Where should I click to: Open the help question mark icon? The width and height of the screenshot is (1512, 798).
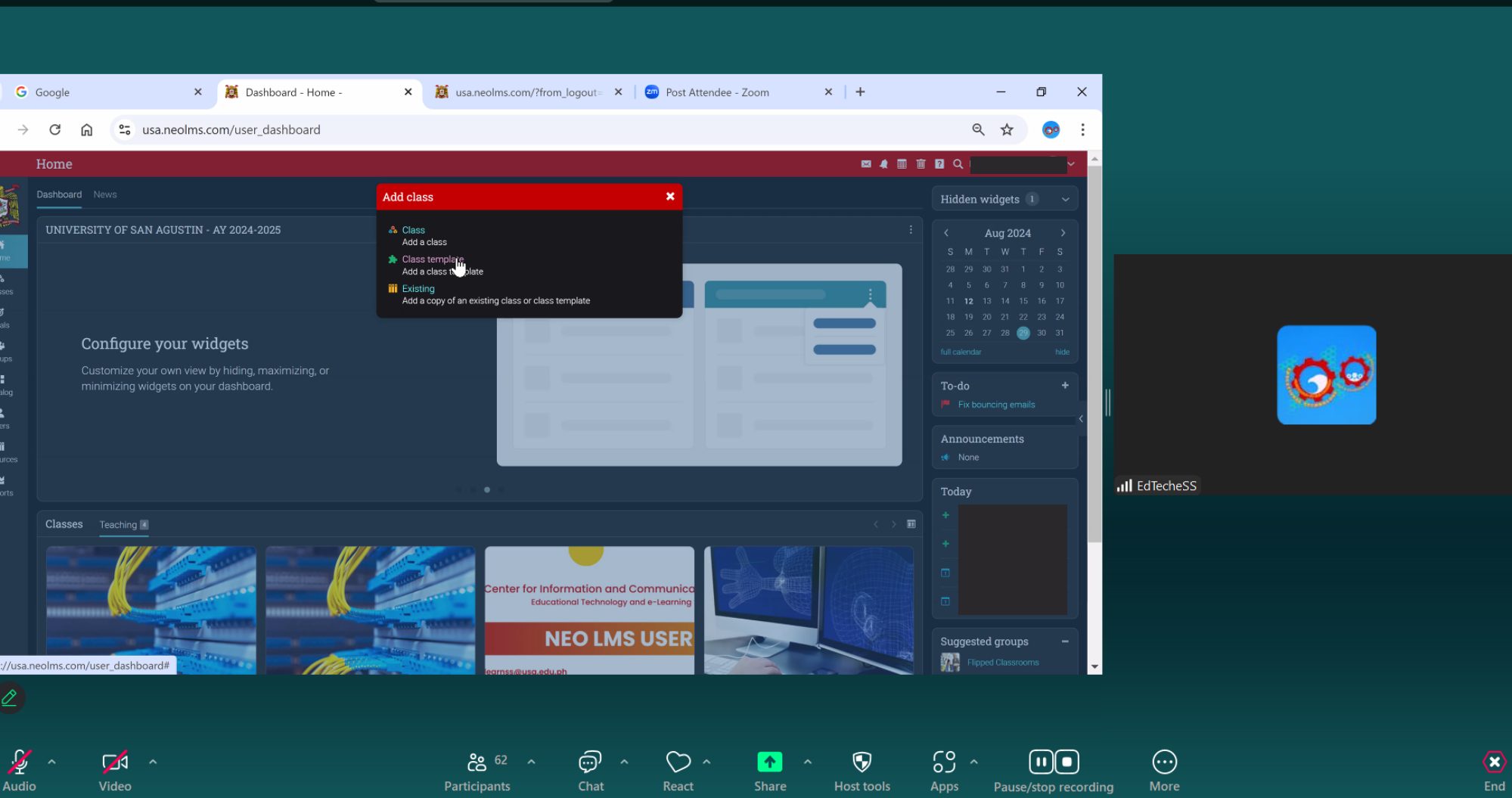[939, 164]
